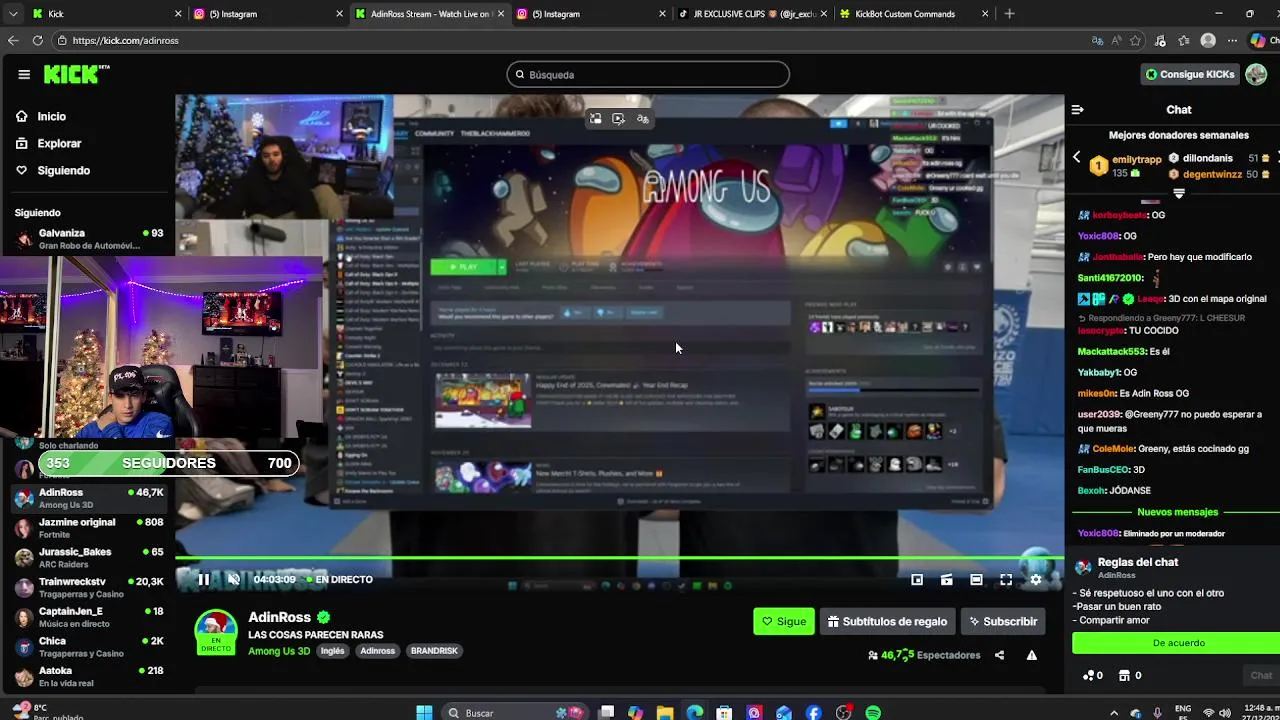Add this page to favorites star
Viewport: 1280px width, 720px height.
pyautogui.click(x=1135, y=41)
